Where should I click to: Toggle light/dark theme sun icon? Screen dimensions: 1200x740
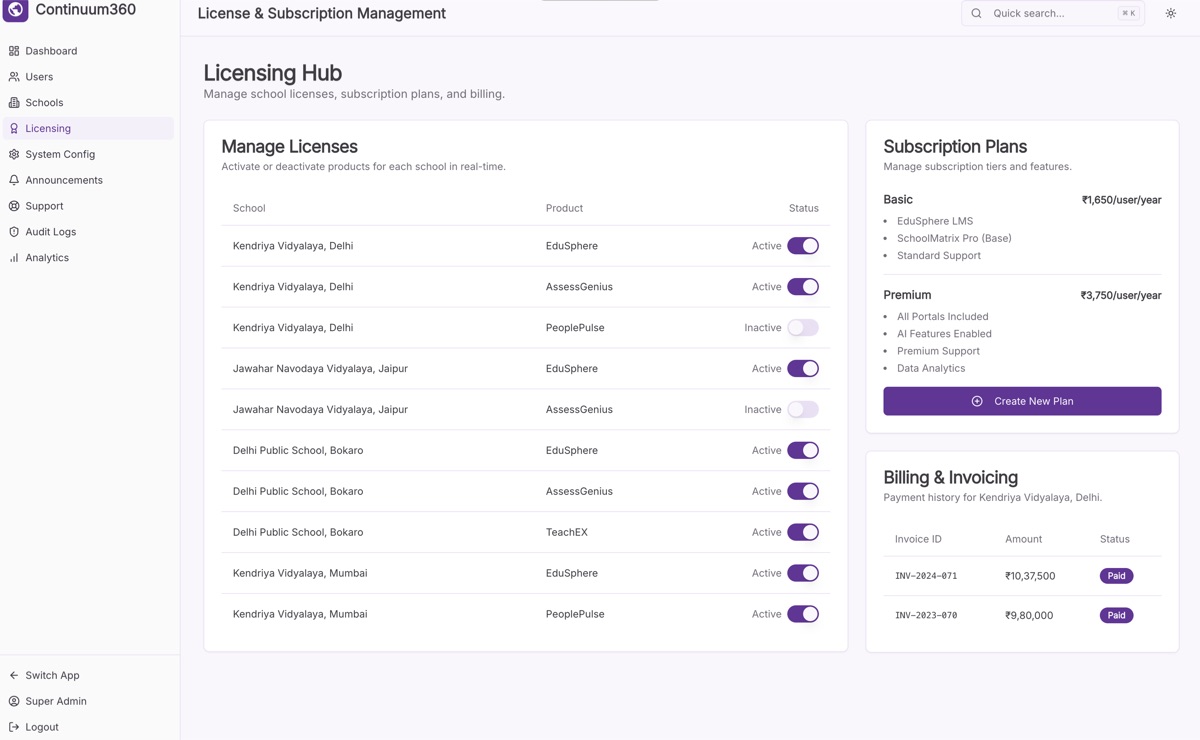click(1171, 14)
